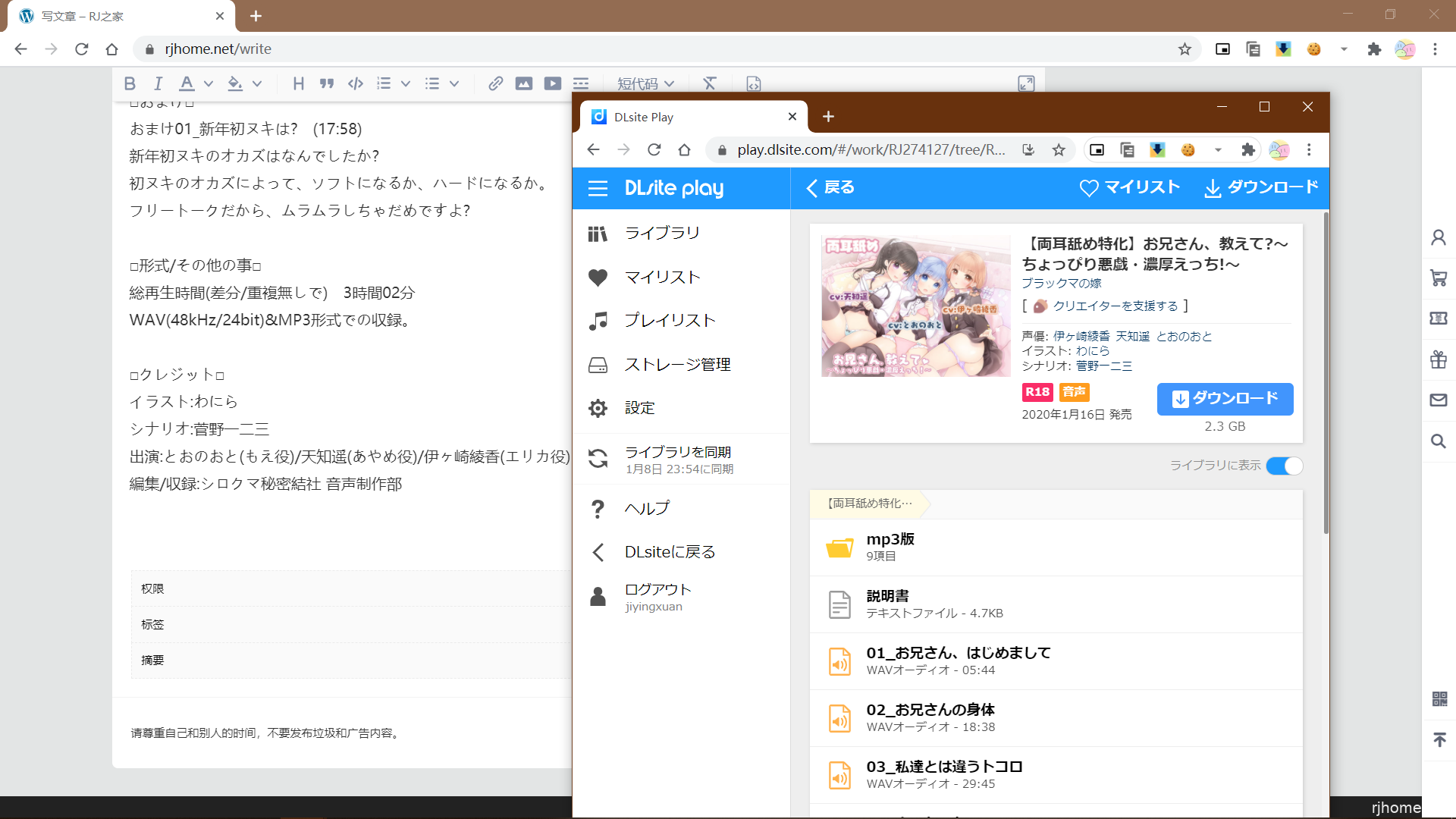Open ストレージ管理 in DLsite play

(677, 364)
